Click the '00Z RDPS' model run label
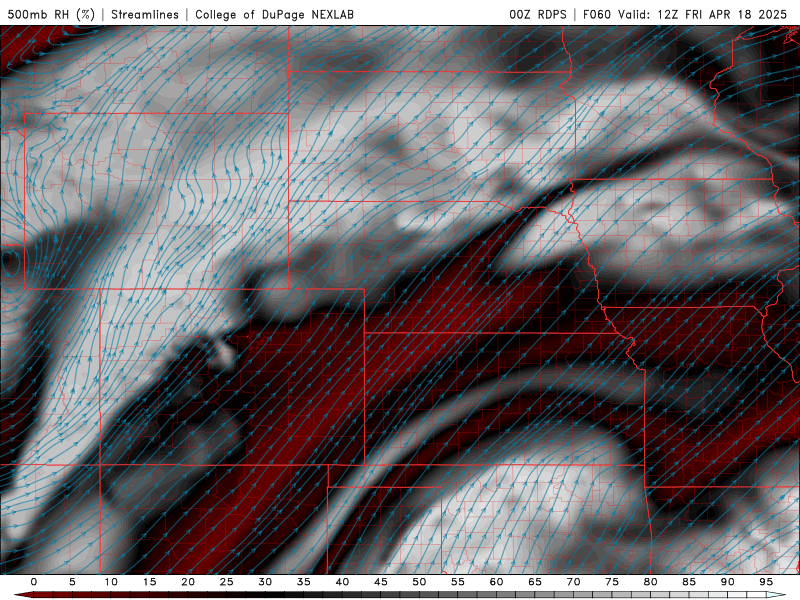The height and width of the screenshot is (600, 800). (x=538, y=14)
